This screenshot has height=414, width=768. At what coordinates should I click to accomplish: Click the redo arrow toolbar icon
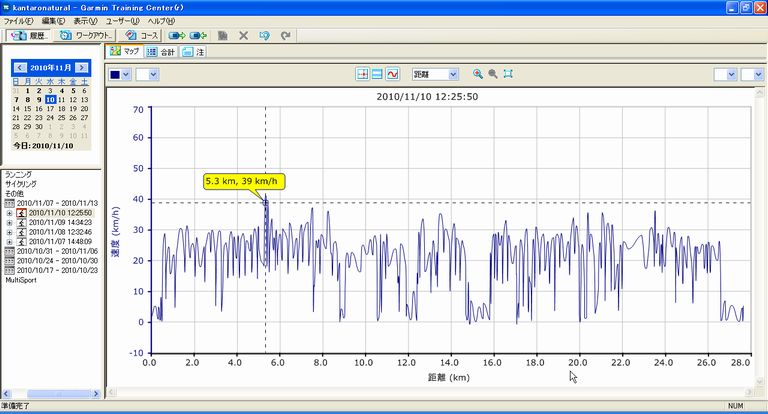coord(286,35)
